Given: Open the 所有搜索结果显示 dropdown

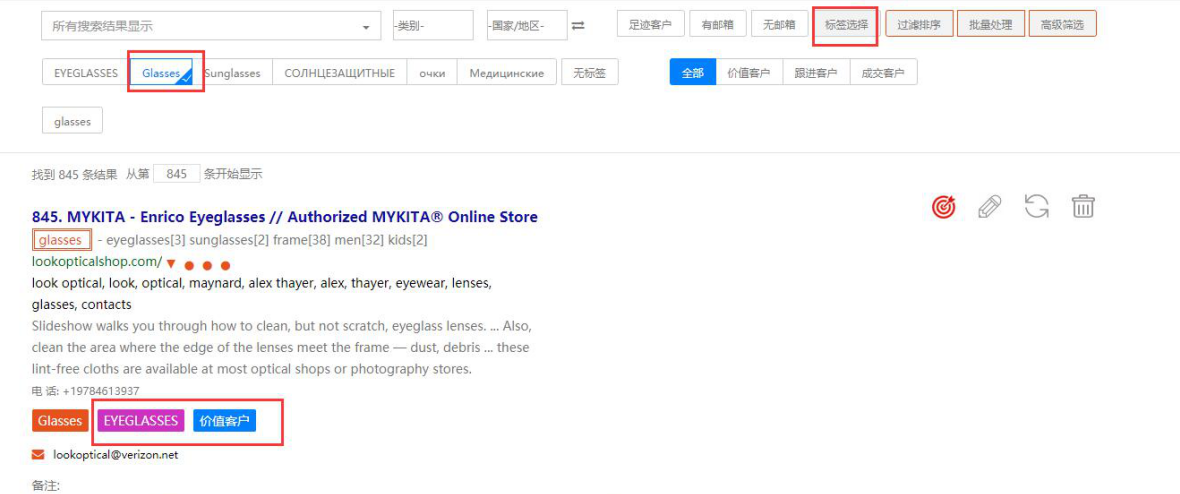Looking at the screenshot, I should coord(210,26).
